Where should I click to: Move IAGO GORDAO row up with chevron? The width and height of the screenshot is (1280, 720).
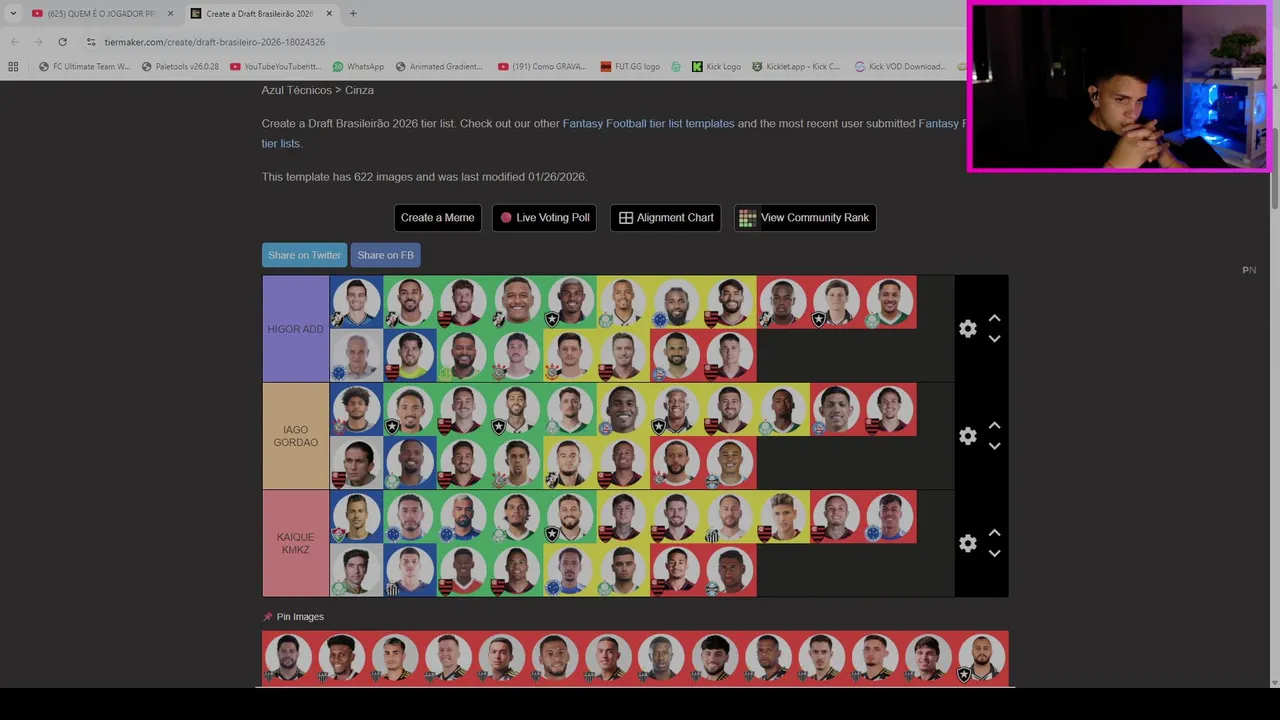(x=994, y=425)
